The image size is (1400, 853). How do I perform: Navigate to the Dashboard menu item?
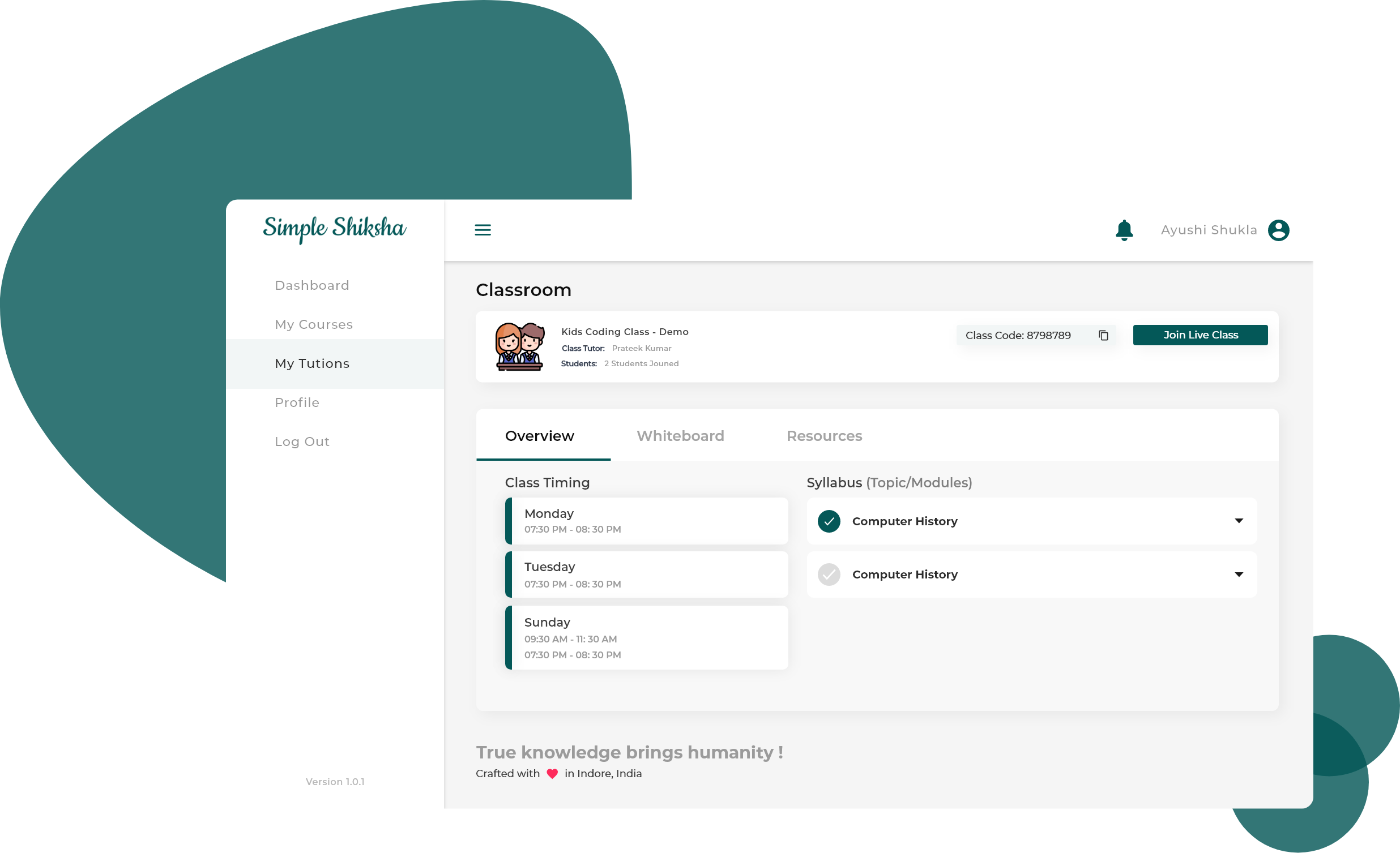[313, 284]
